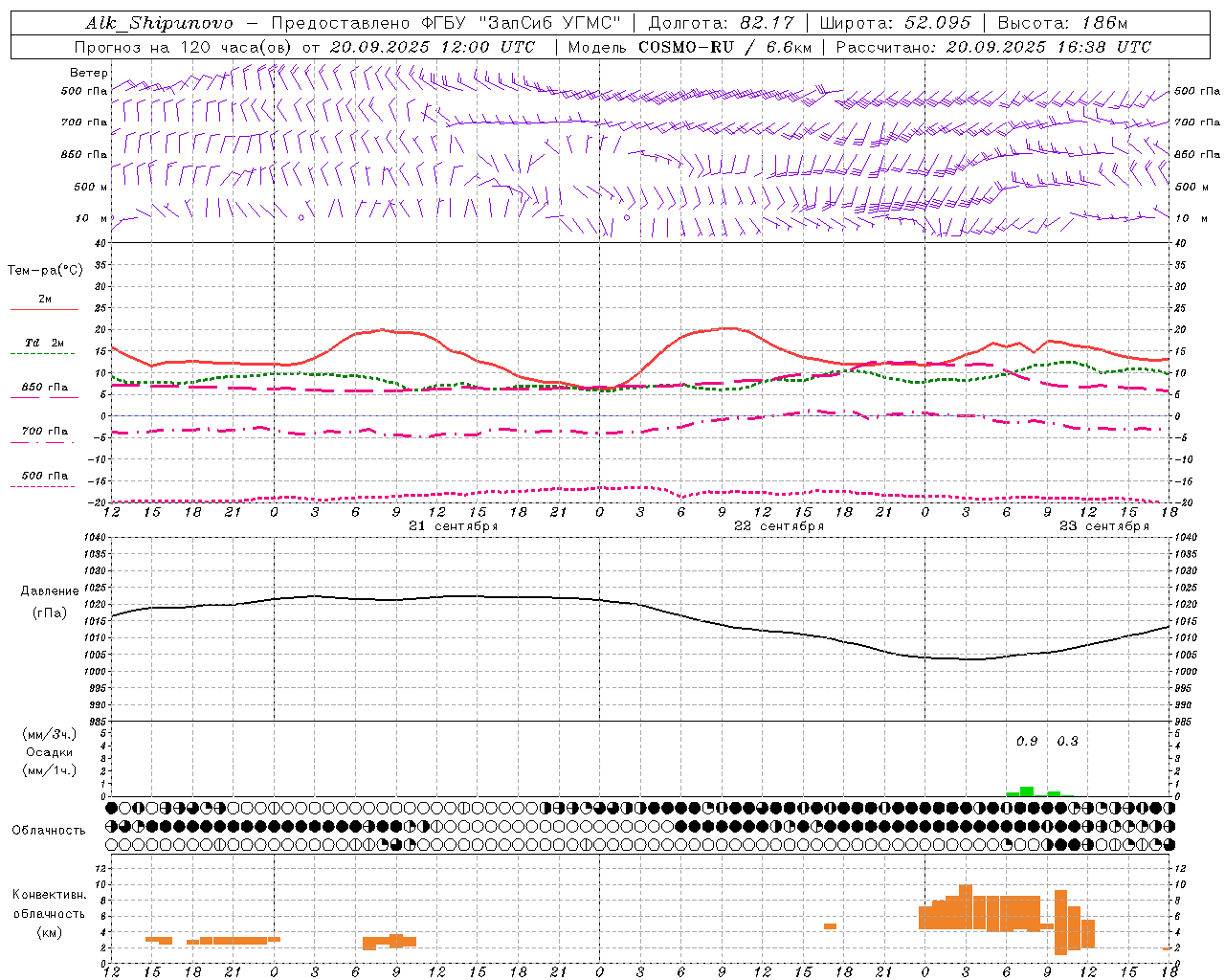The height and width of the screenshot is (980, 1225).
Task: Select the 21 сентября date marker
Action: click(x=454, y=526)
